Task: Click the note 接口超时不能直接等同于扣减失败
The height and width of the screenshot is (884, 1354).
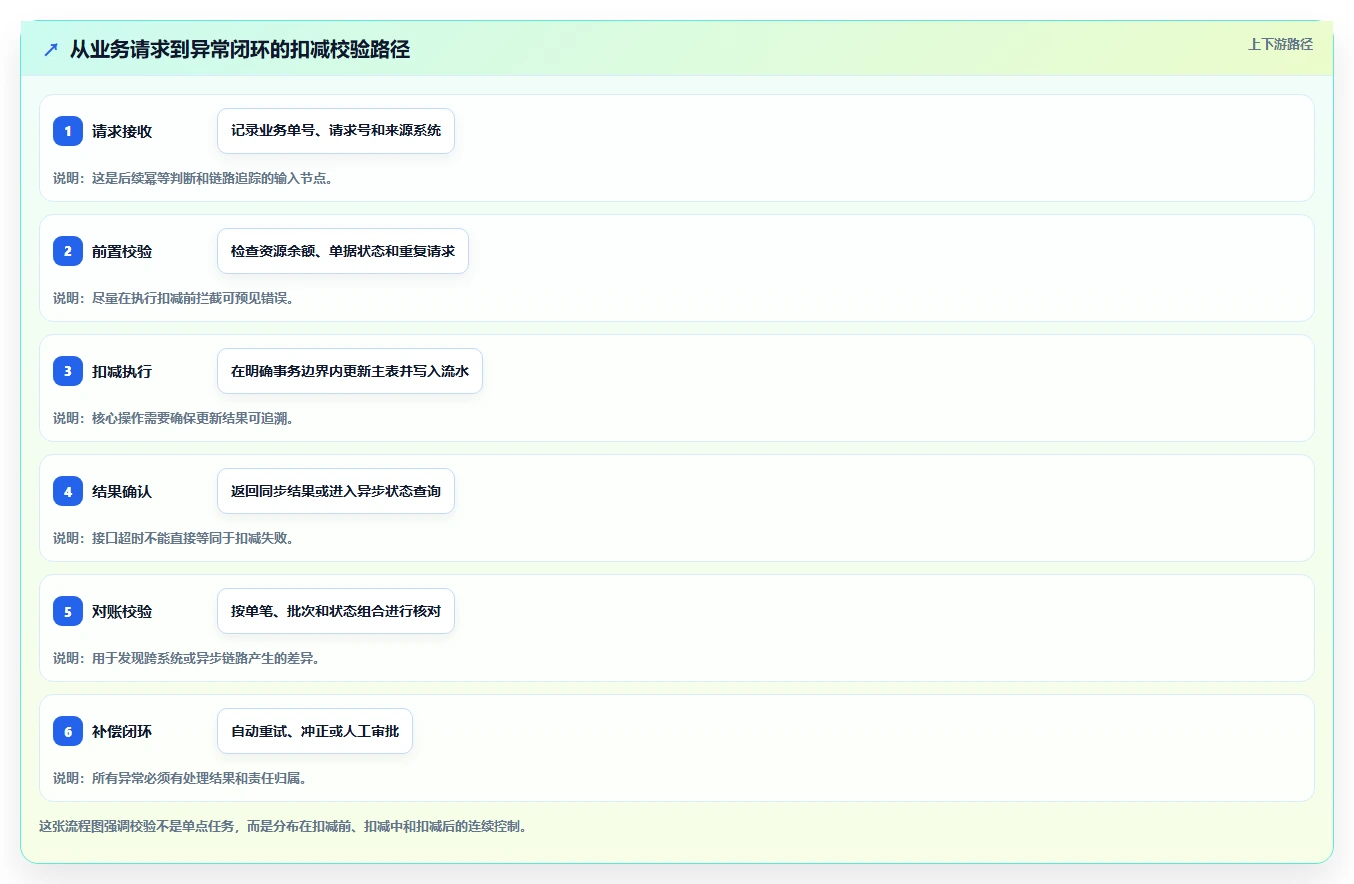Action: (x=173, y=538)
